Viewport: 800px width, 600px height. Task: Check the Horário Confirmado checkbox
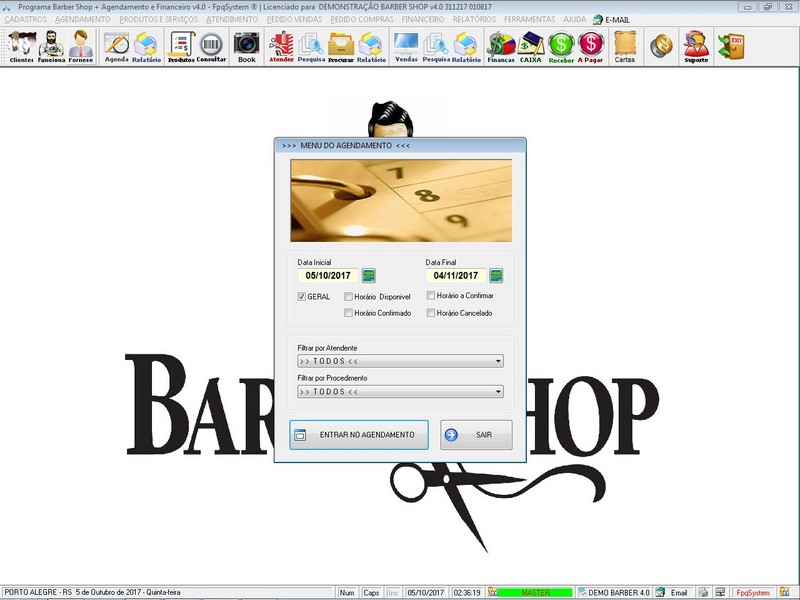click(348, 313)
